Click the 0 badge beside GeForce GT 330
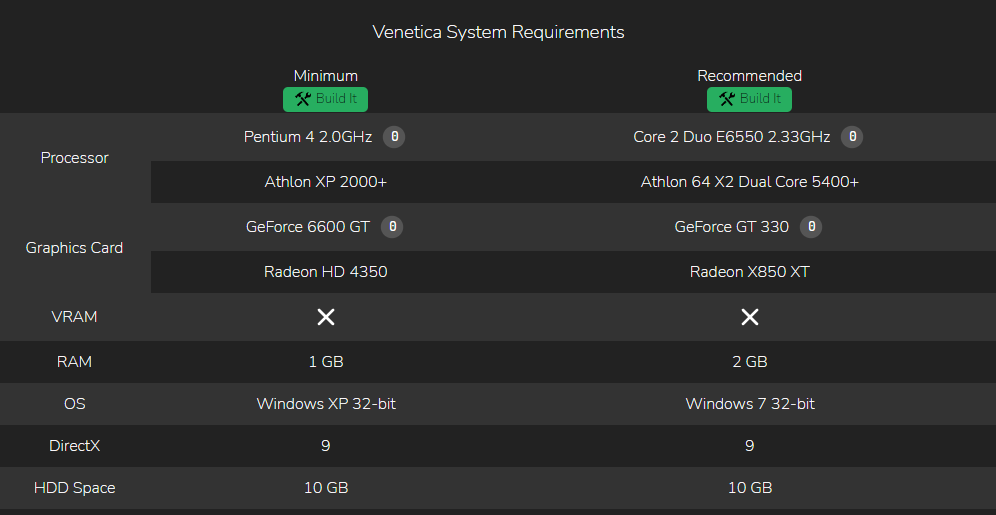Screen dimensions: 996x515 (811, 227)
